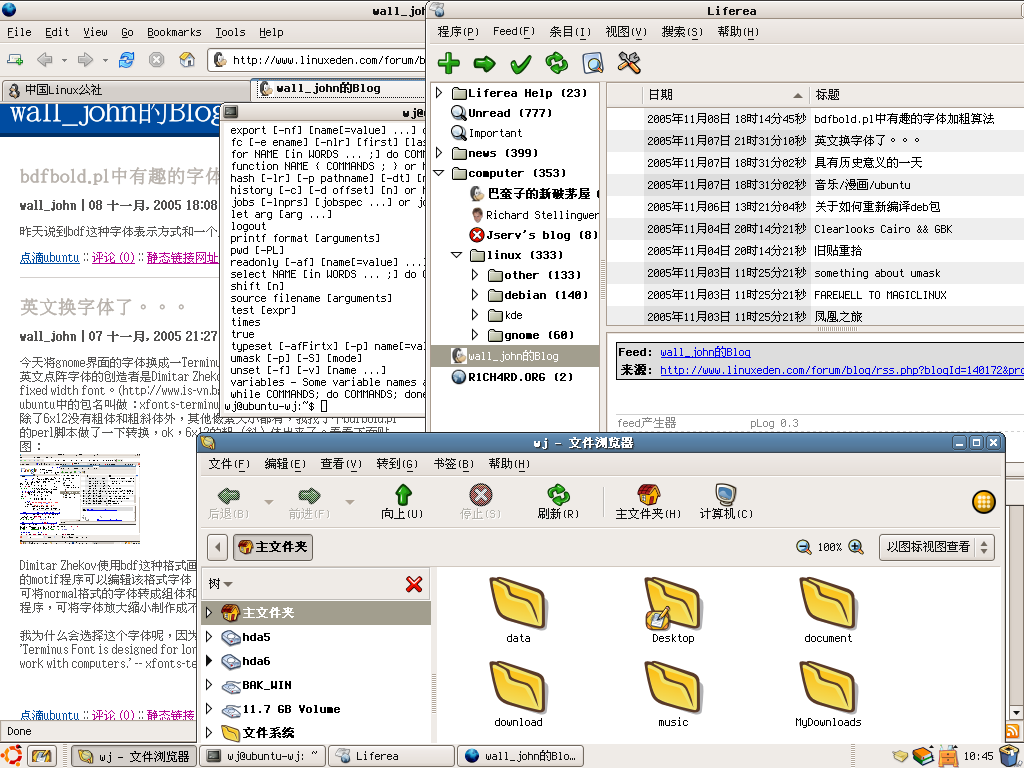1024x768 pixels.
Task: Click the first 点滴ubuntu link on the blog page
Action: click(x=50, y=257)
